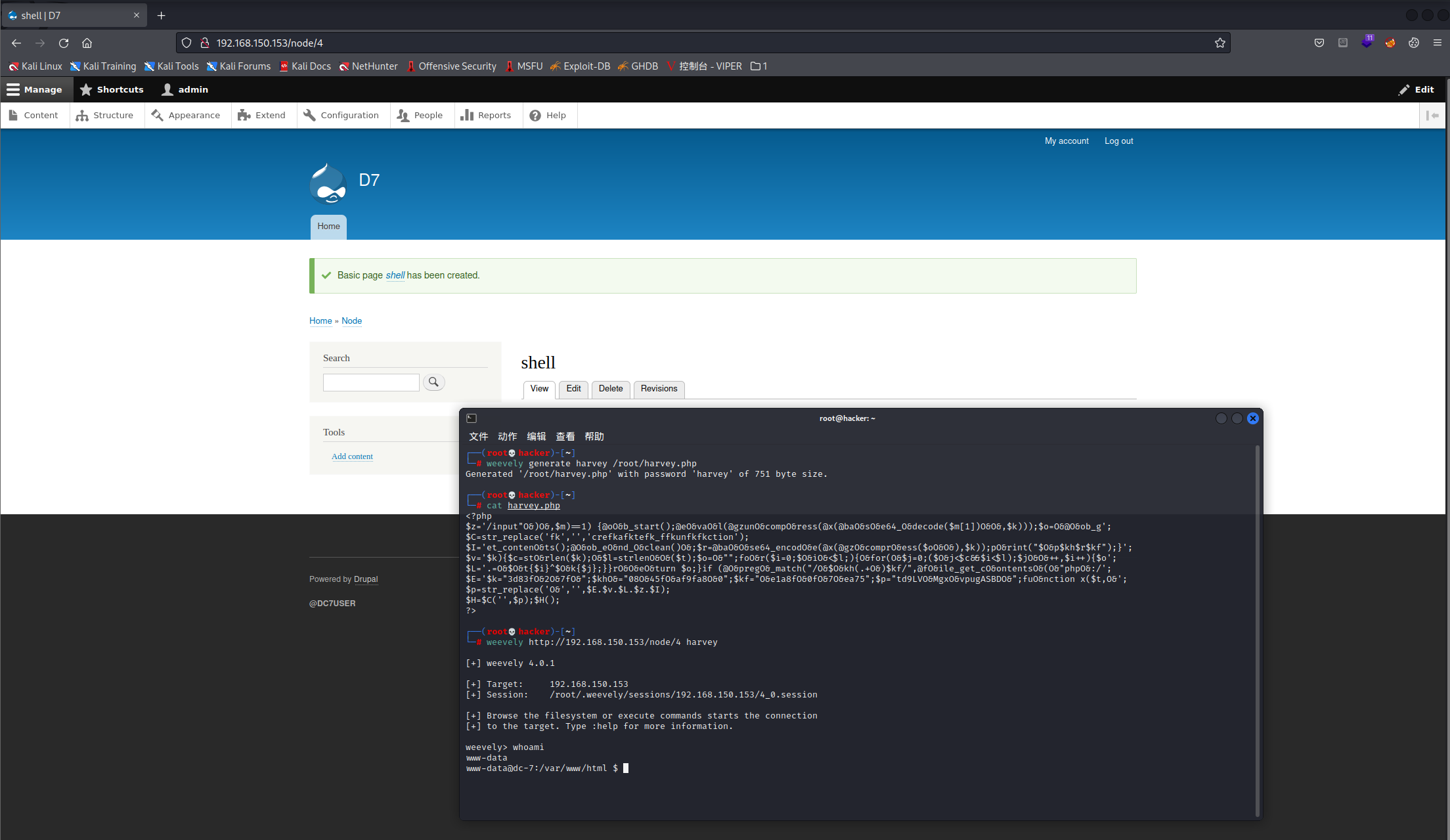Open the Kali Forums bookmark
Screen dimensions: 1450x840
(238, 66)
